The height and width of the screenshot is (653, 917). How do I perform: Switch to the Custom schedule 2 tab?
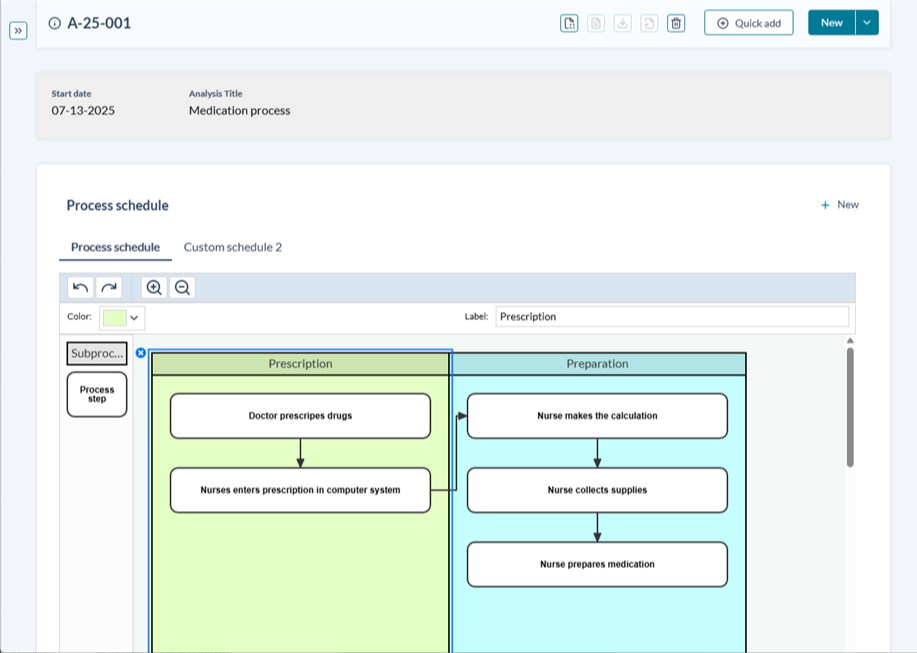233,247
